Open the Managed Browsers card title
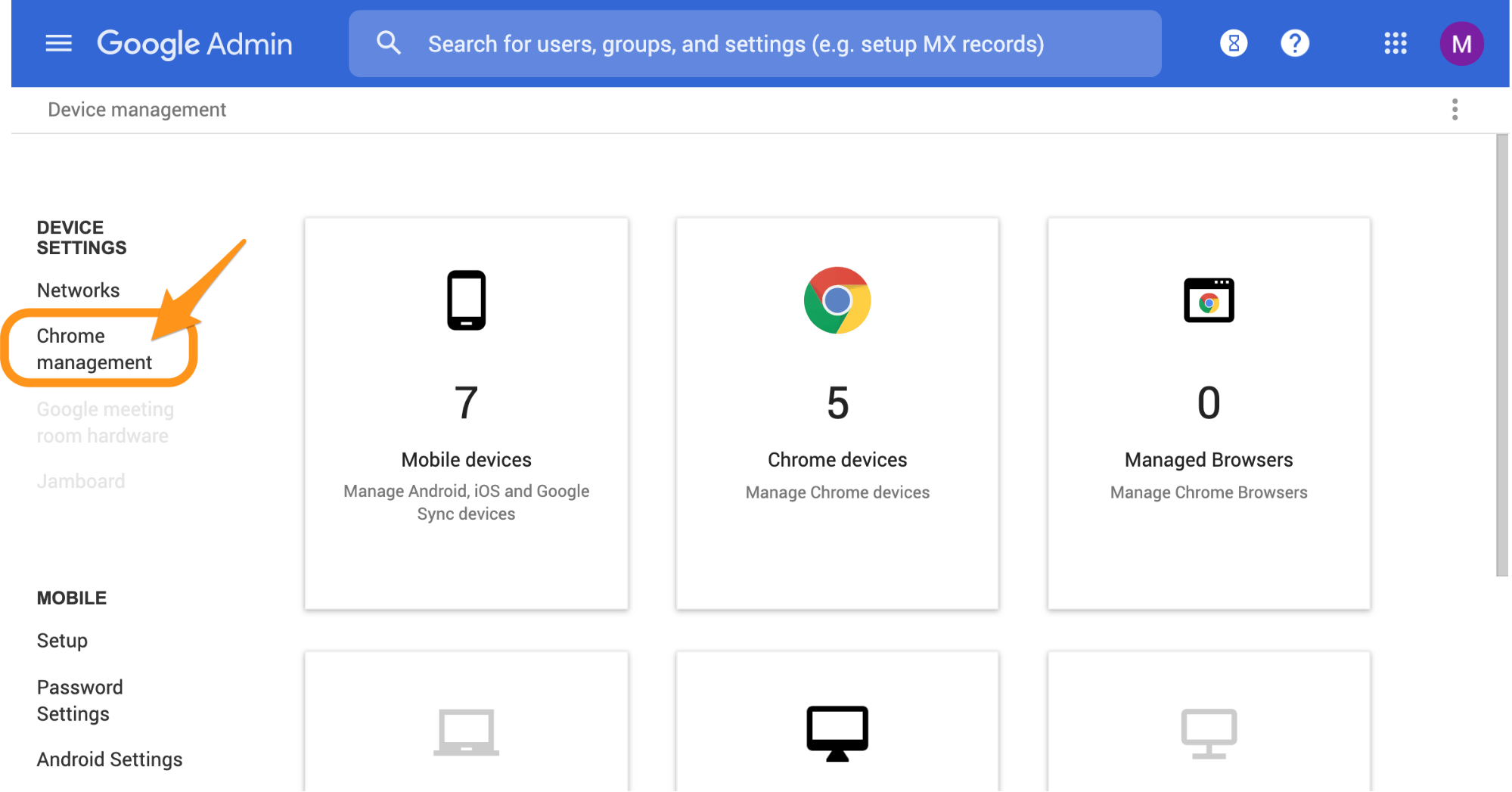Image resolution: width=1512 pixels, height=792 pixels. point(1209,460)
